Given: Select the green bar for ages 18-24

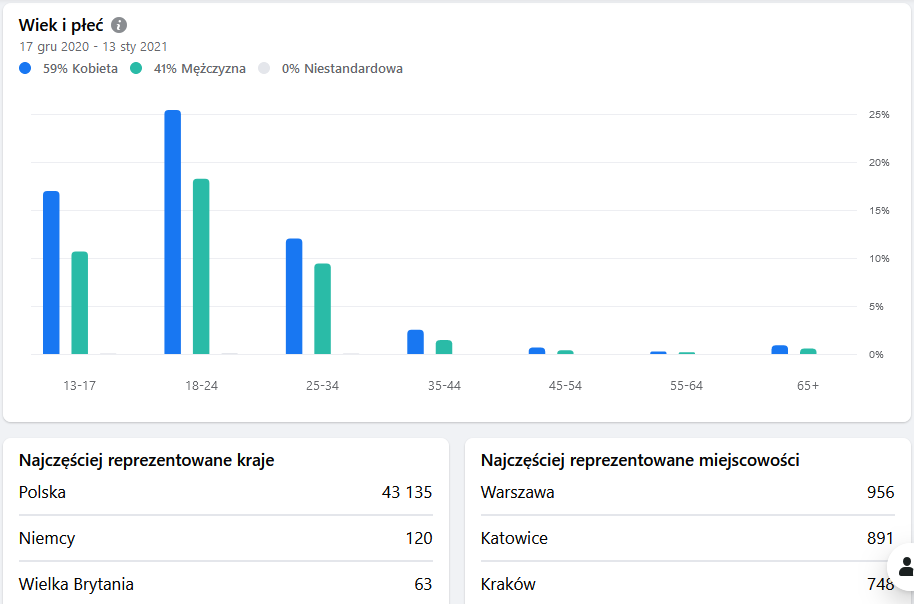Looking at the screenshot, I should point(201,266).
